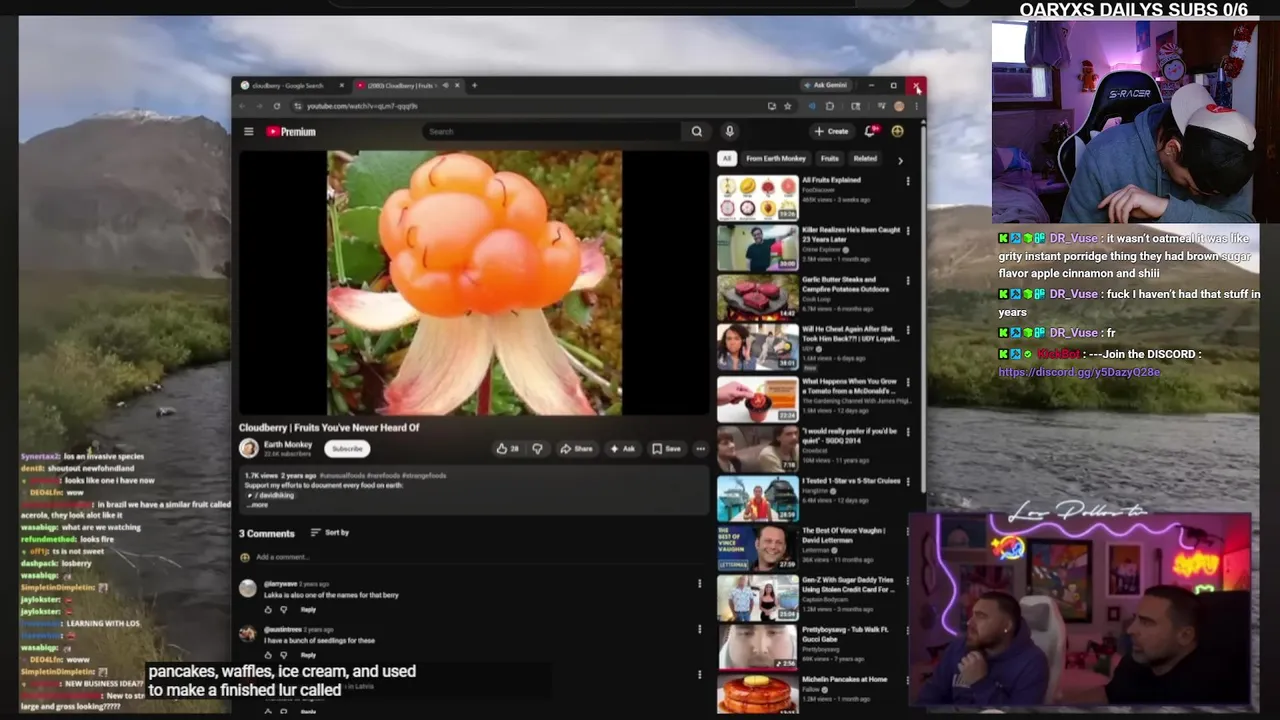Select the All filter chip

727,159
